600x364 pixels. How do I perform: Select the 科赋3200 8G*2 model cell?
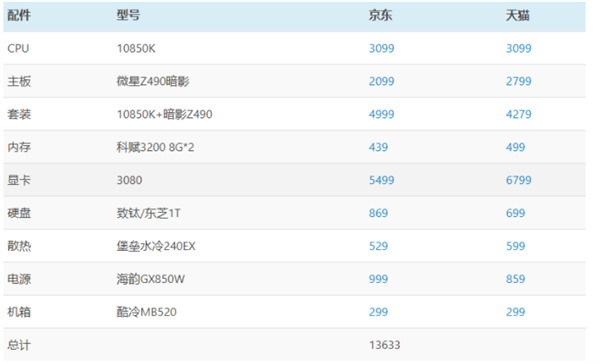point(155,147)
